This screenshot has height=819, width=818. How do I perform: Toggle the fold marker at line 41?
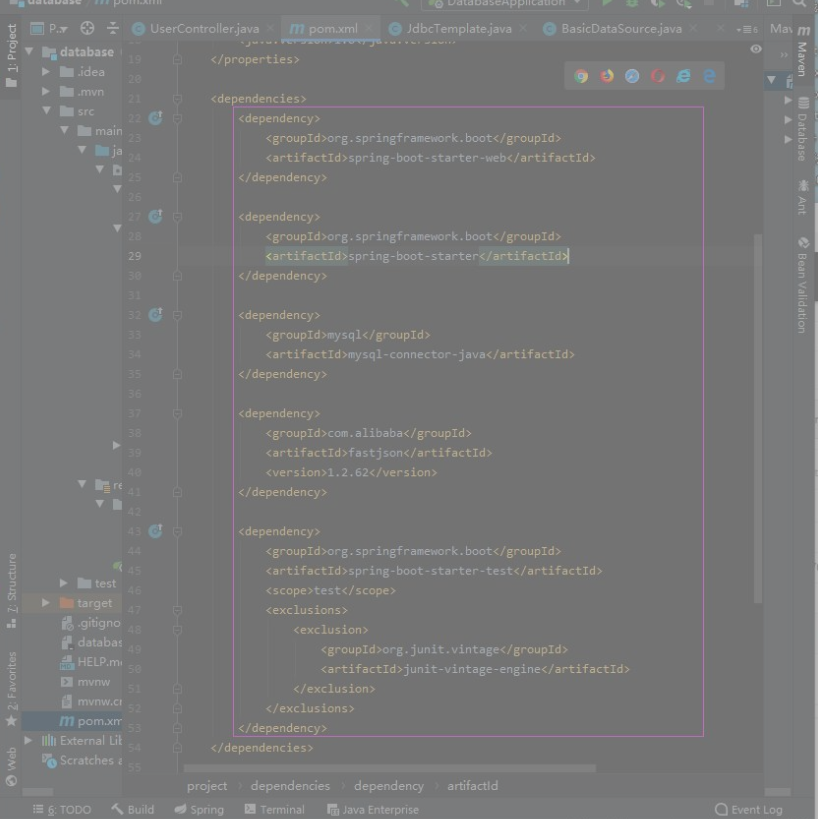(178, 492)
